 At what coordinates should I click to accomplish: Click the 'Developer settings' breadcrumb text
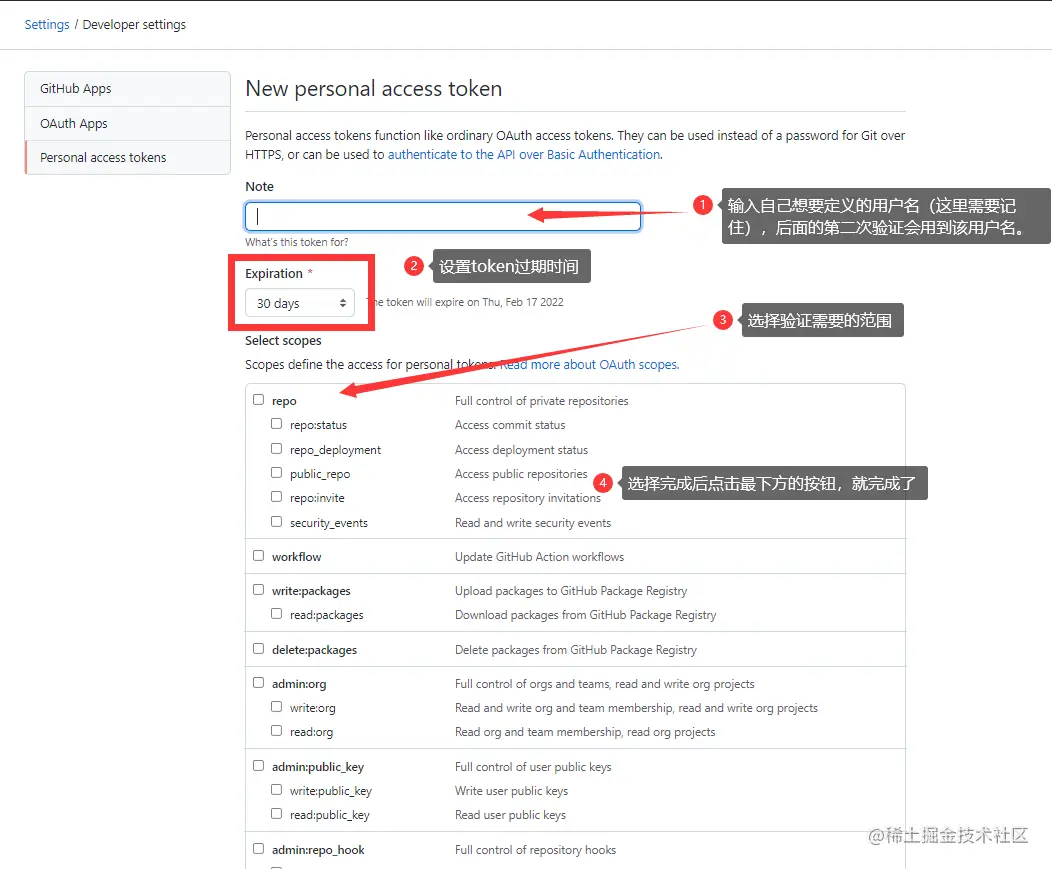134,25
